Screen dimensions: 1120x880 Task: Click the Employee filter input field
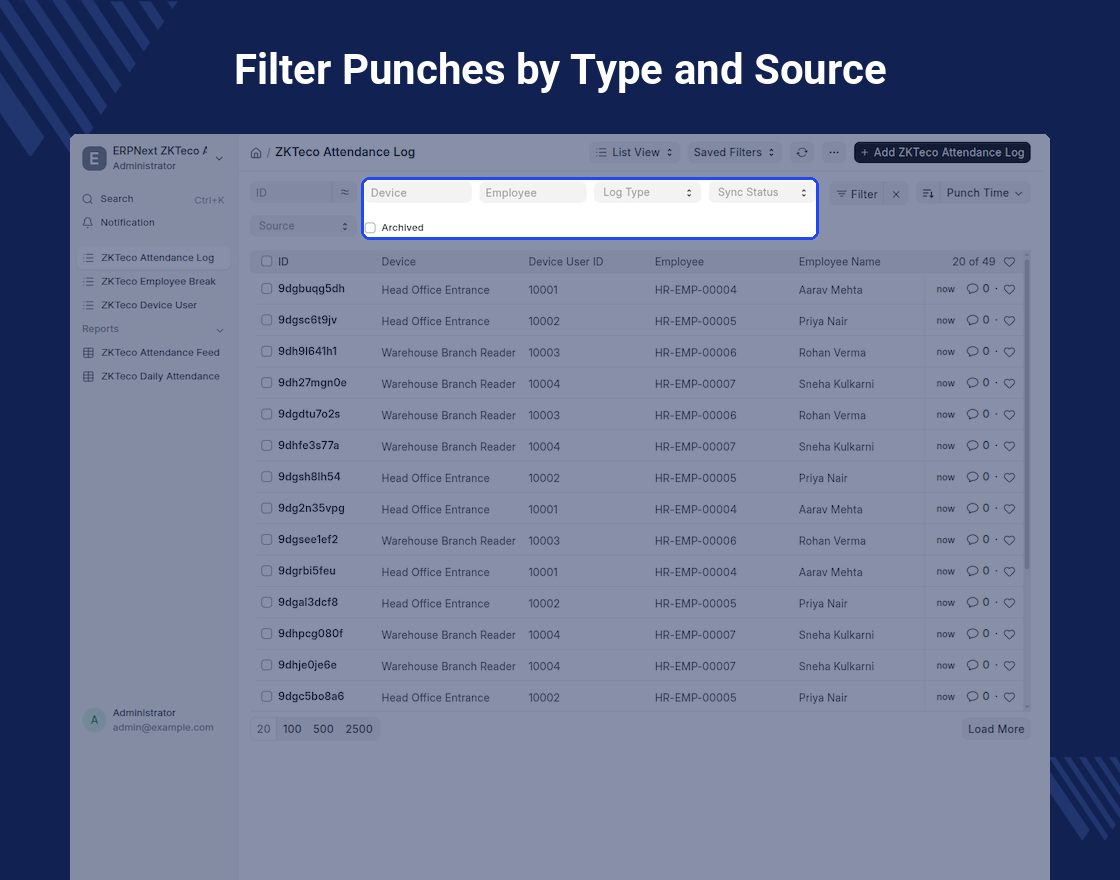532,193
